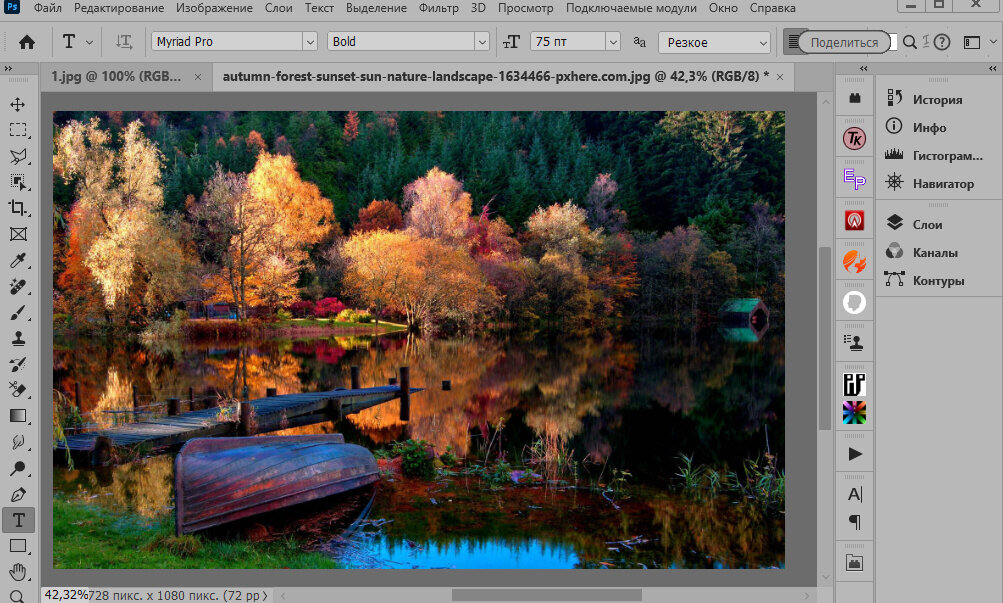Screen dimensions: 1003x603
Task: Open the История panel
Action: tap(938, 99)
